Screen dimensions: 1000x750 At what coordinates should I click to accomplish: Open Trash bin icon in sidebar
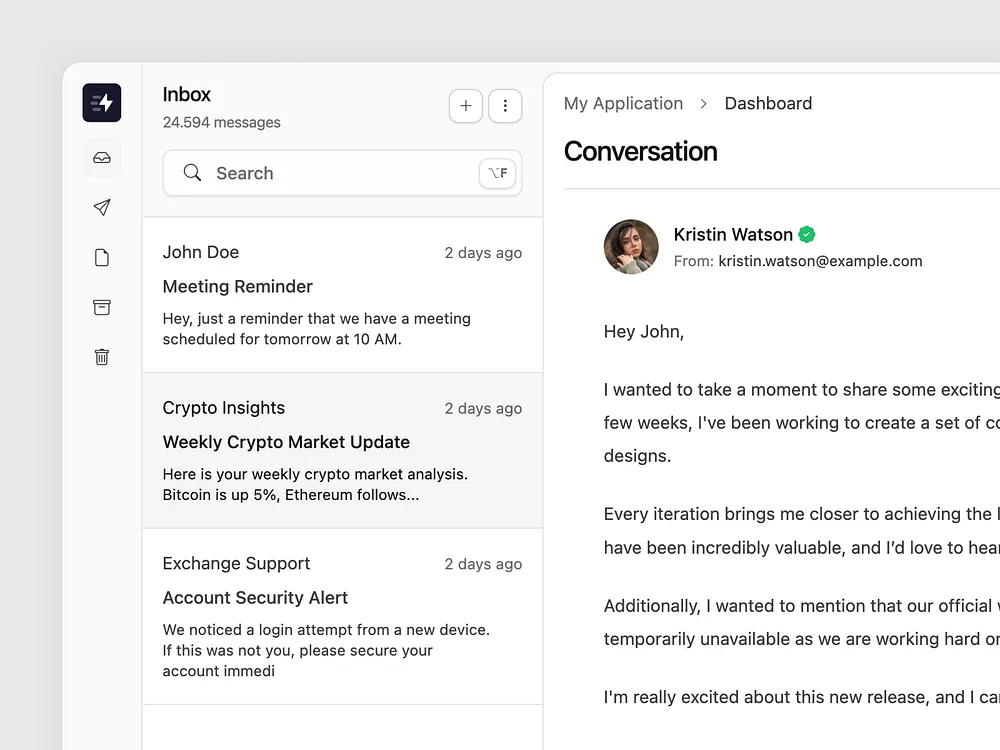(102, 357)
